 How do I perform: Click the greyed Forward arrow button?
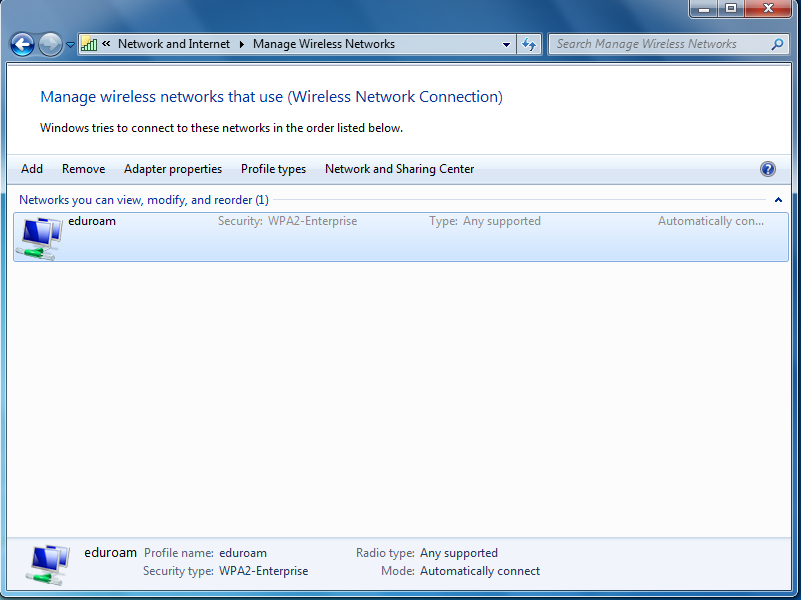coord(50,44)
